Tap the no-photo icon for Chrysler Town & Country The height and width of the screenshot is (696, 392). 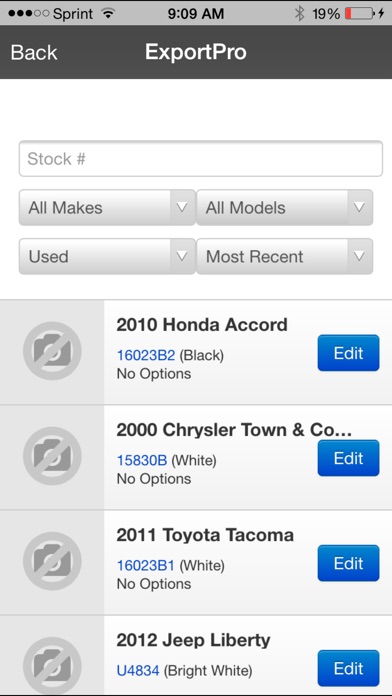pos(52,456)
